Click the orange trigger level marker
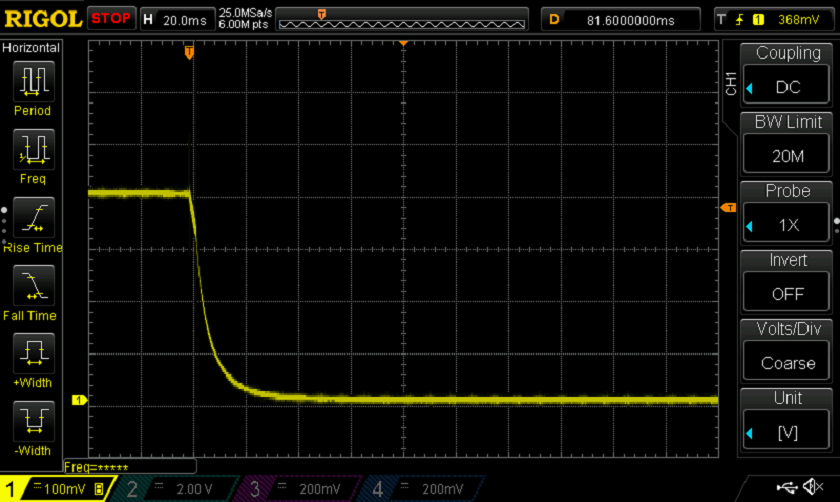 (x=728, y=208)
